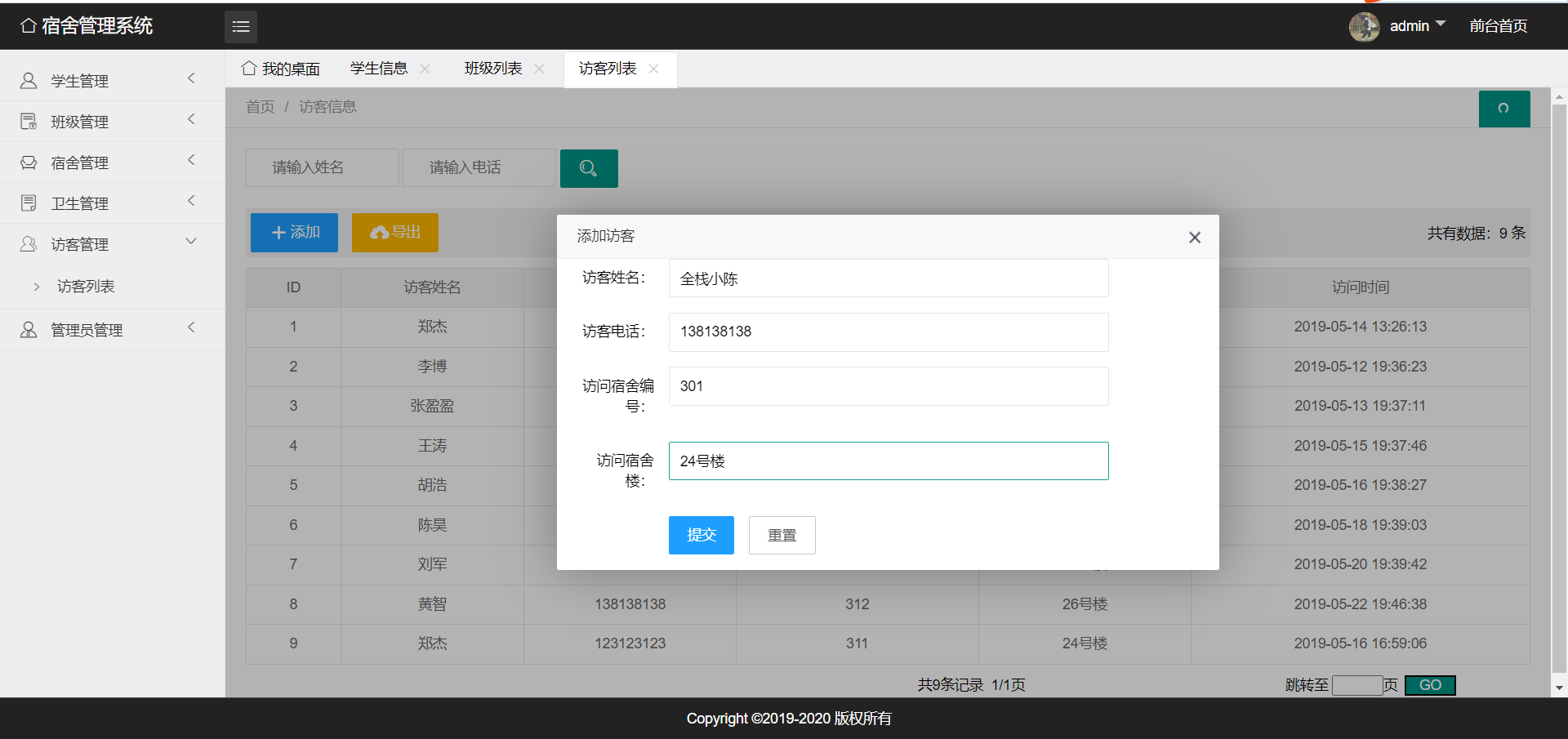Toggle the sidebar hamburger menu button
The image size is (1568, 739).
click(241, 27)
